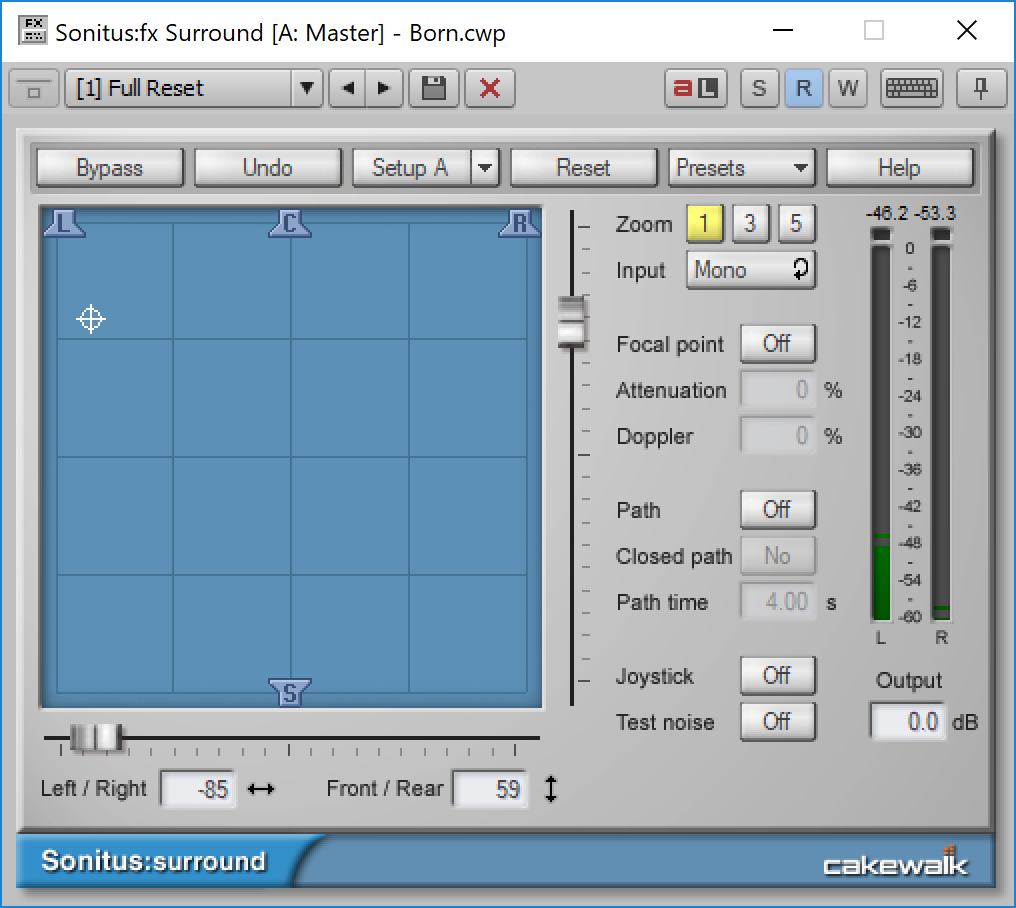1016x908 pixels.
Task: Open the Presets menu
Action: tap(741, 167)
